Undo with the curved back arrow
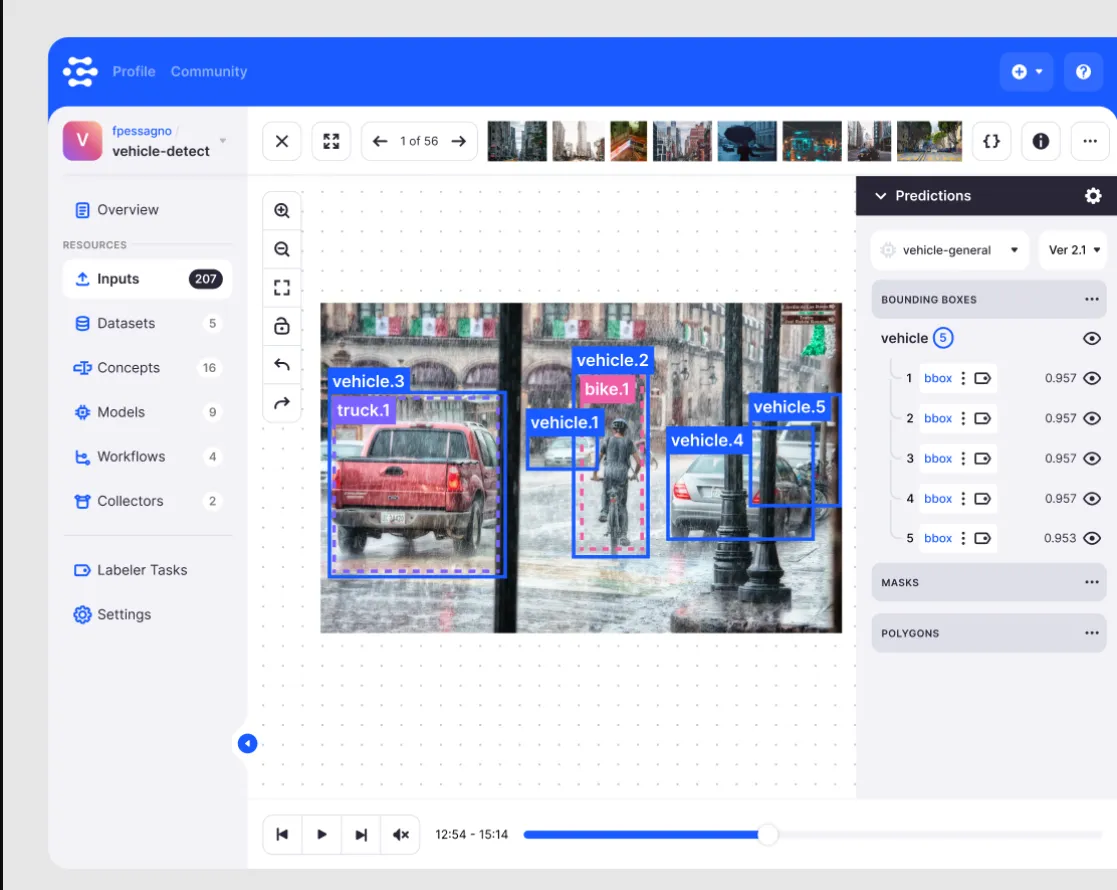 click(281, 365)
